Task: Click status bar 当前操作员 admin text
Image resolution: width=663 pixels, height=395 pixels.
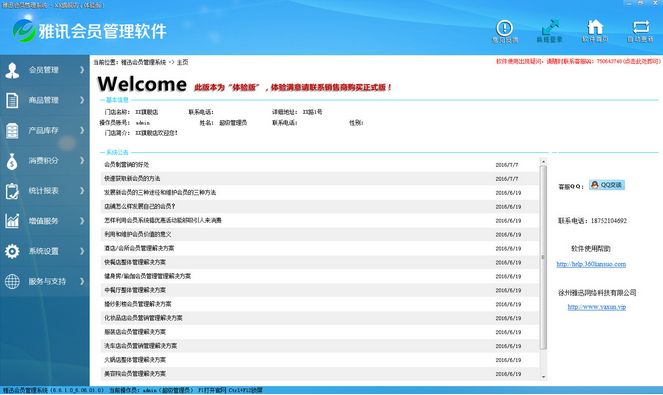Action: 151,390
